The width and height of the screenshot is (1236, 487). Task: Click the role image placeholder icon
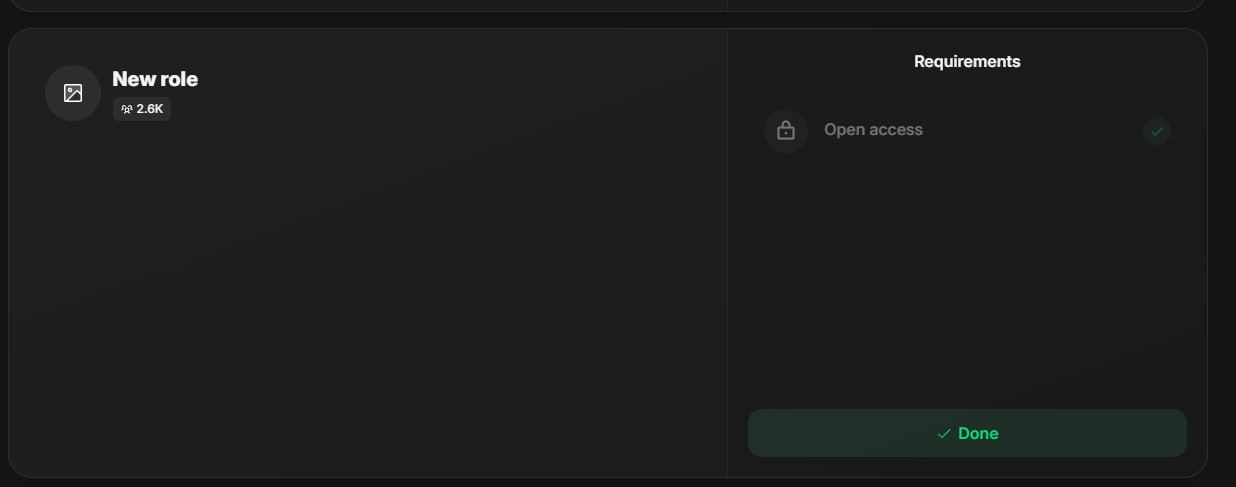click(73, 93)
